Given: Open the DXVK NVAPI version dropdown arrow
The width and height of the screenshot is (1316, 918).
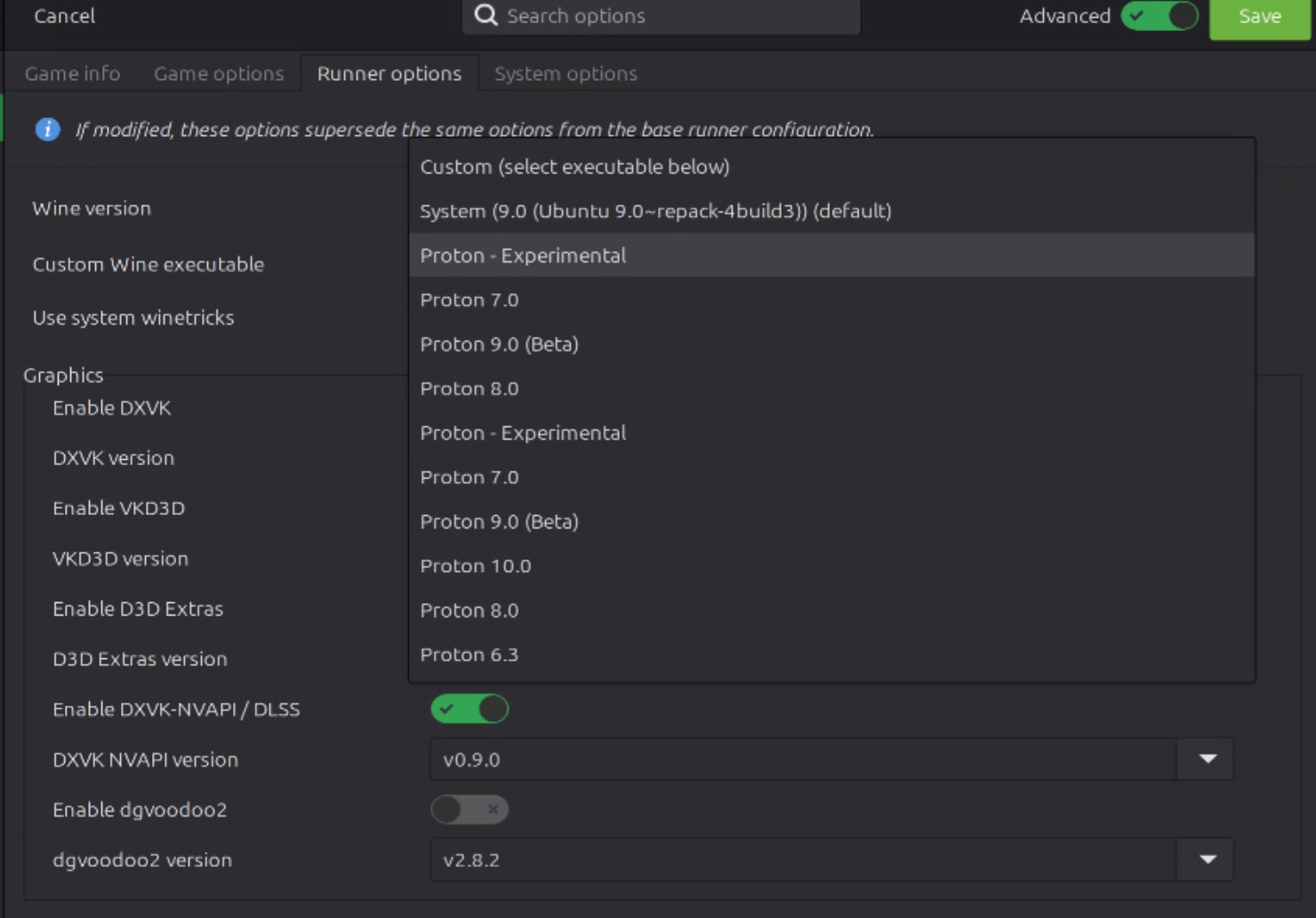Looking at the screenshot, I should coord(1207,759).
